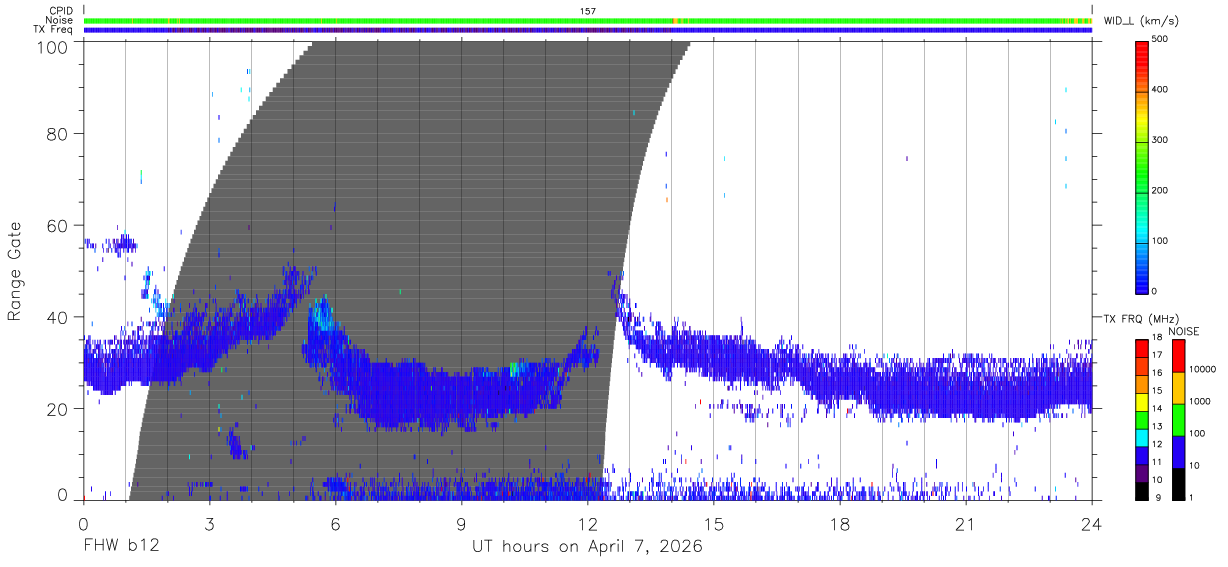Click the Range Gate 60 tick label
Screen dimensions: 1228x567
coord(59,226)
